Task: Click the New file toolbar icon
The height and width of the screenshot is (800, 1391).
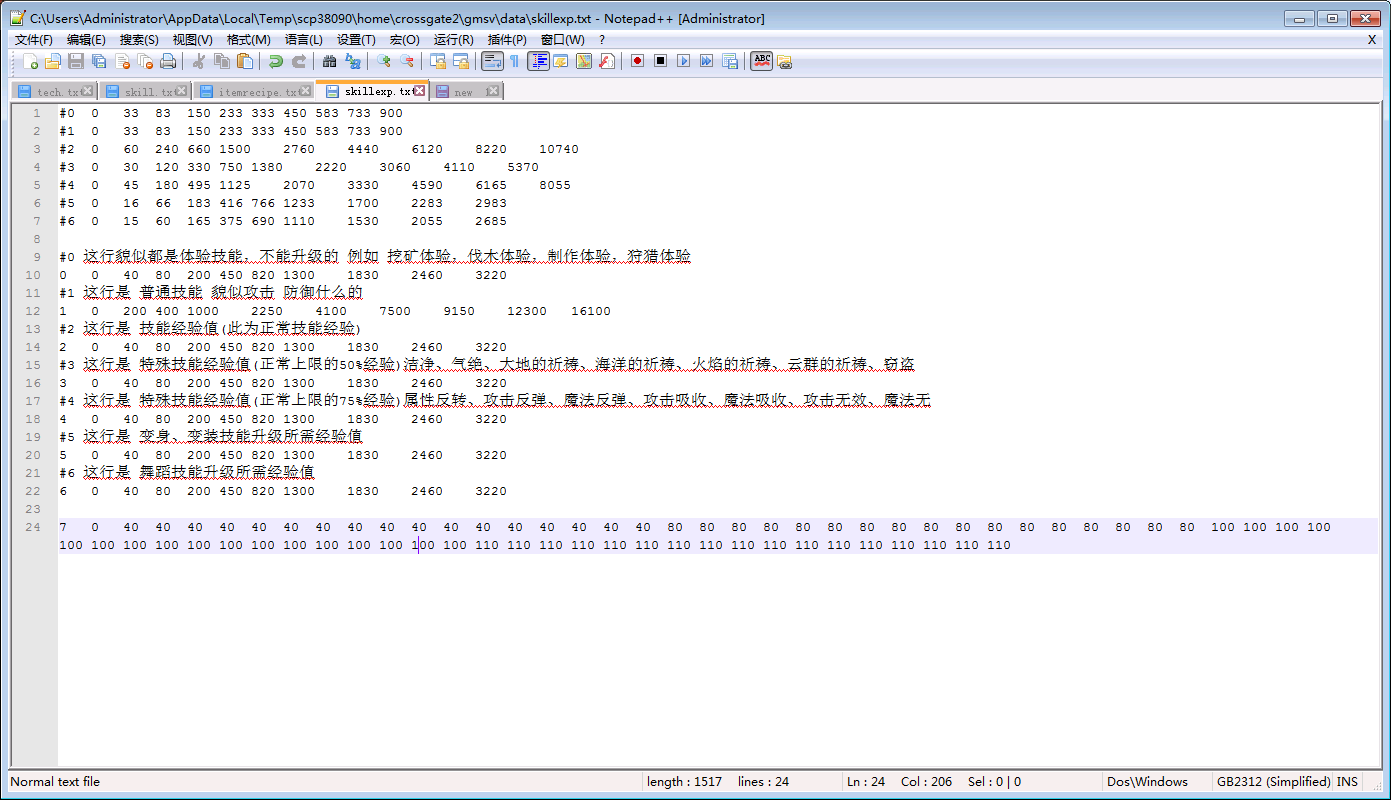Action: [x=30, y=62]
